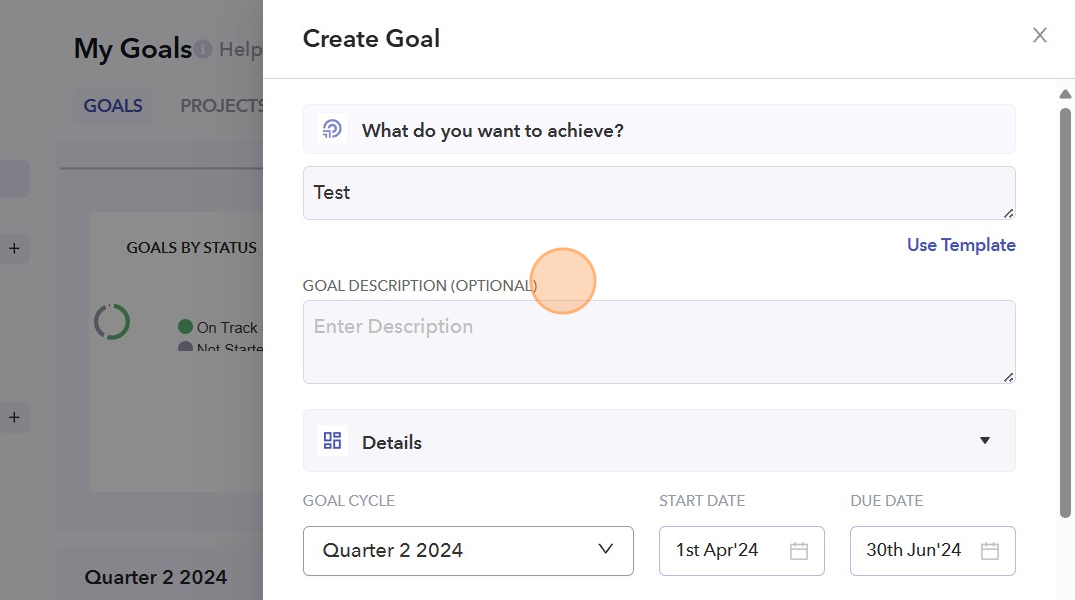1075x600 pixels.
Task: Click the Goals by Status donut chart
Action: (112, 322)
